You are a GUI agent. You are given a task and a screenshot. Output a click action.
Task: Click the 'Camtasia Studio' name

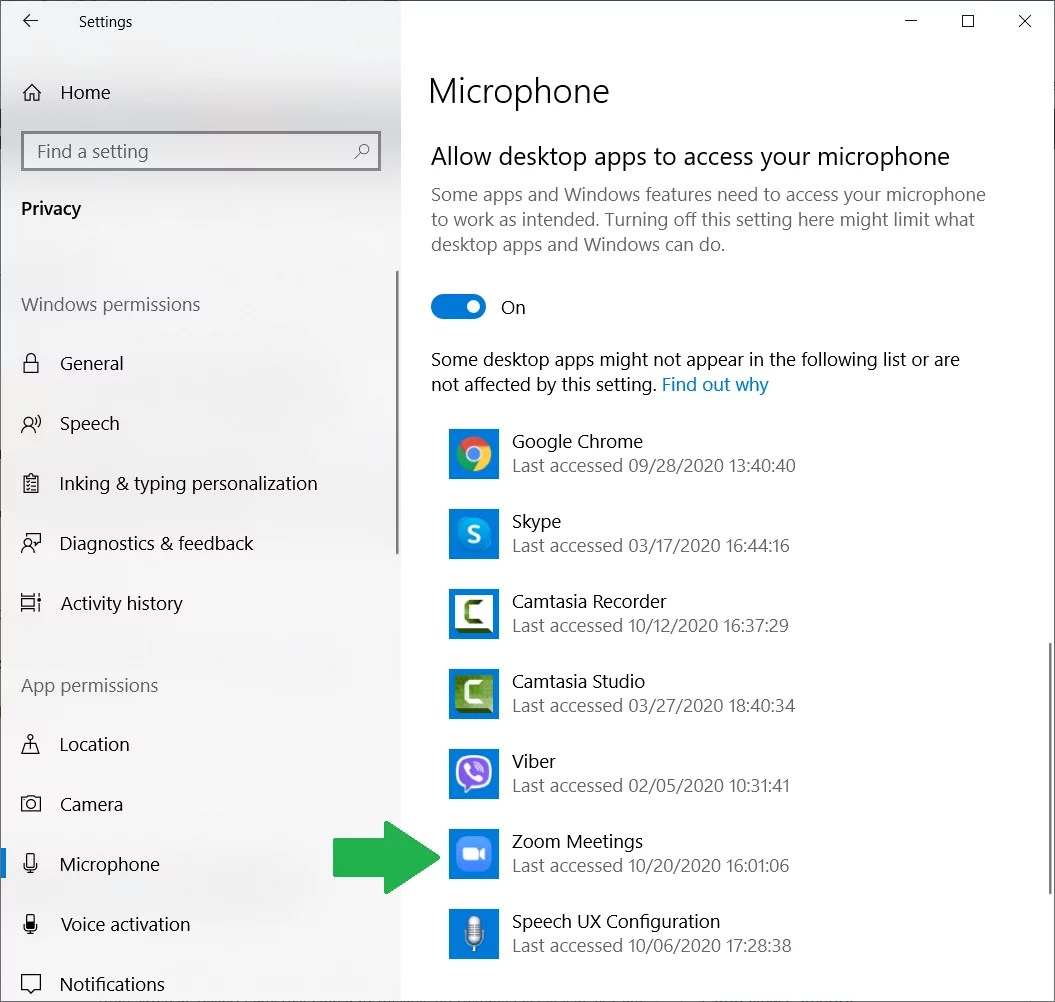[x=578, y=681]
